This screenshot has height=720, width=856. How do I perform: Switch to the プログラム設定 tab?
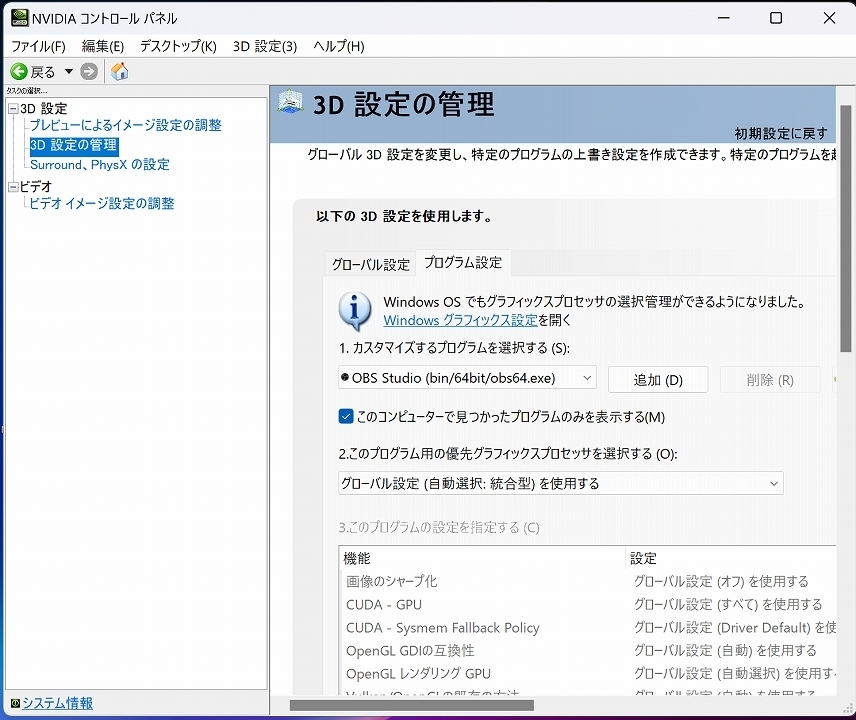point(463,263)
